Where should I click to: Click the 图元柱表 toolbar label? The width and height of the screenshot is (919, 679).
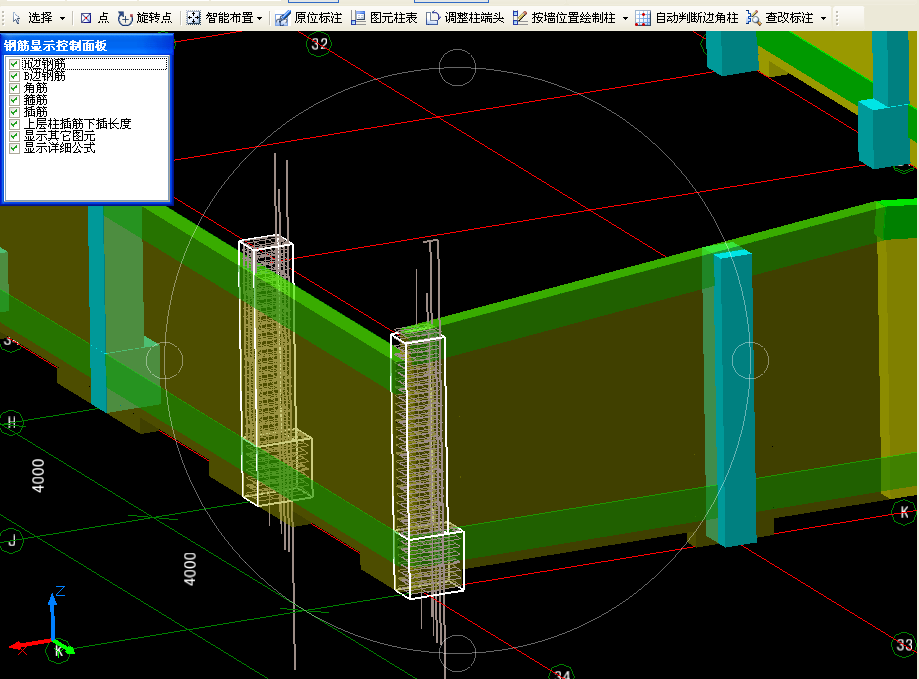coord(393,18)
